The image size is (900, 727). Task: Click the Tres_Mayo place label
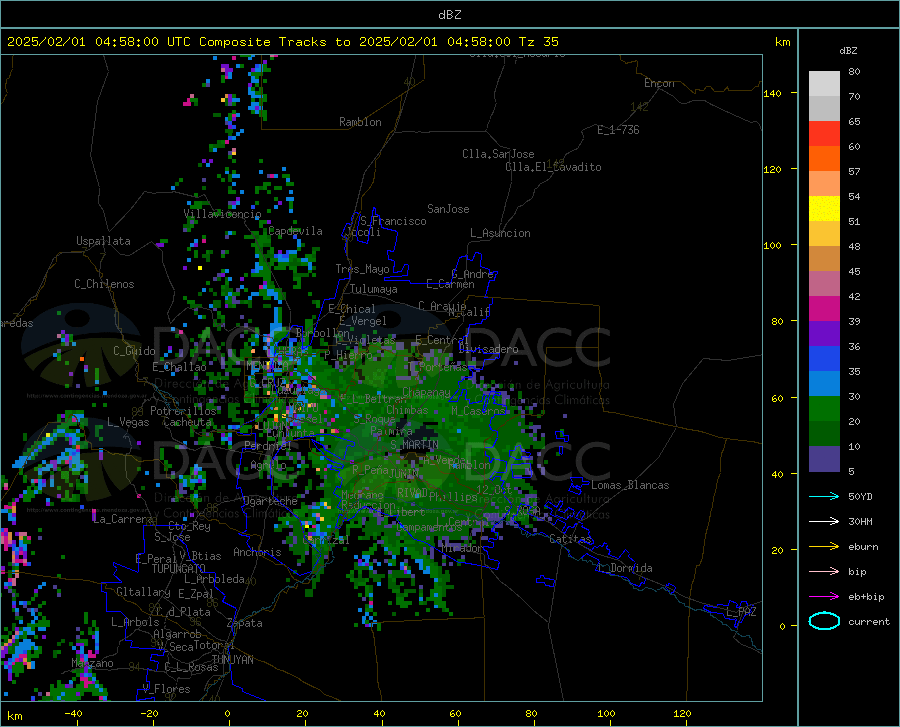[x=362, y=269]
